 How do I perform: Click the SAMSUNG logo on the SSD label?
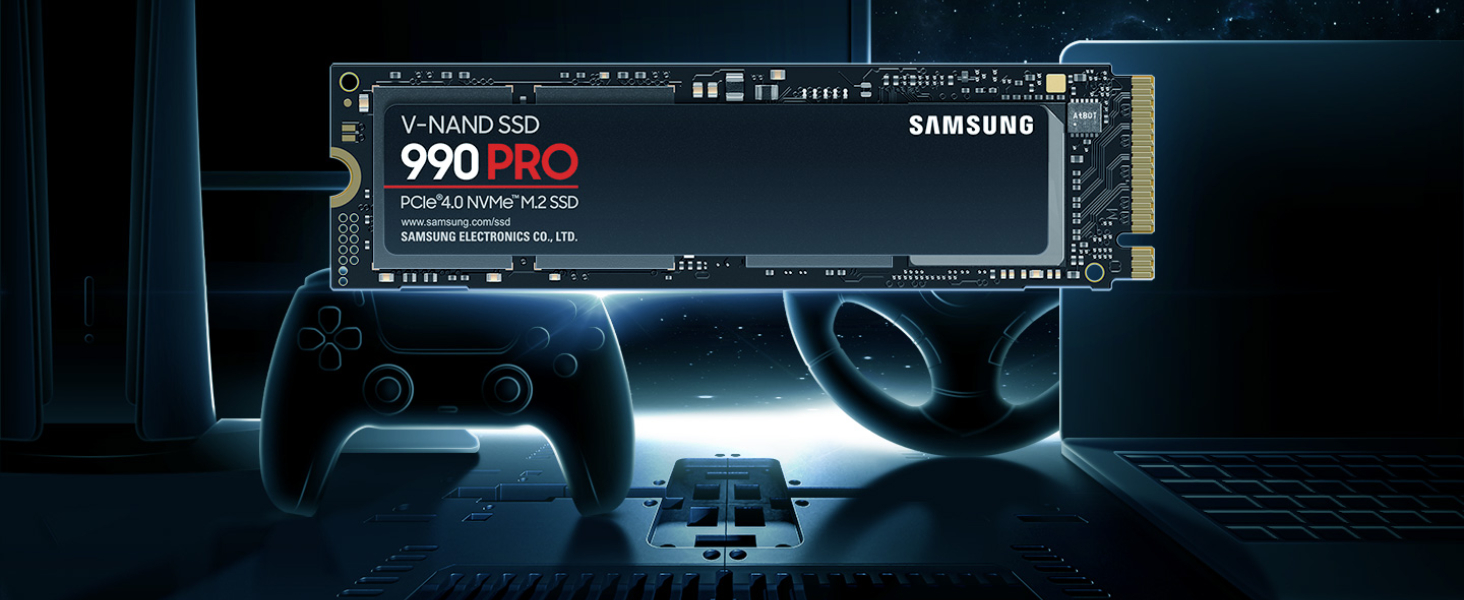(970, 125)
